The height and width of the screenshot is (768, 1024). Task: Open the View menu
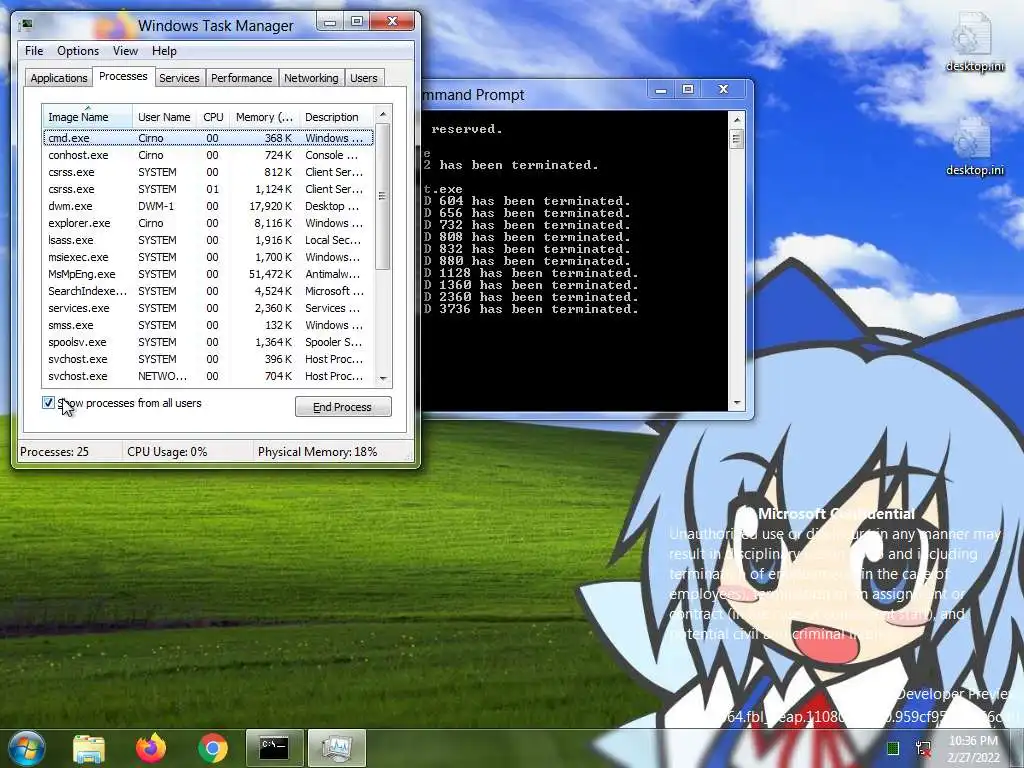pyautogui.click(x=125, y=51)
